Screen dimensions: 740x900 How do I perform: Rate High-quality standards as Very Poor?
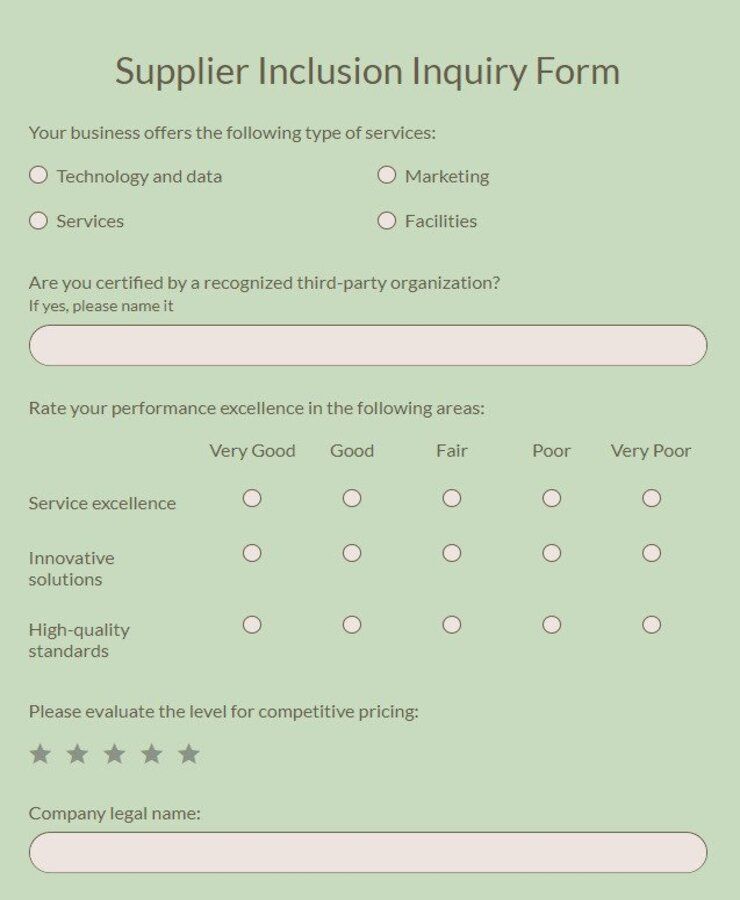651,625
